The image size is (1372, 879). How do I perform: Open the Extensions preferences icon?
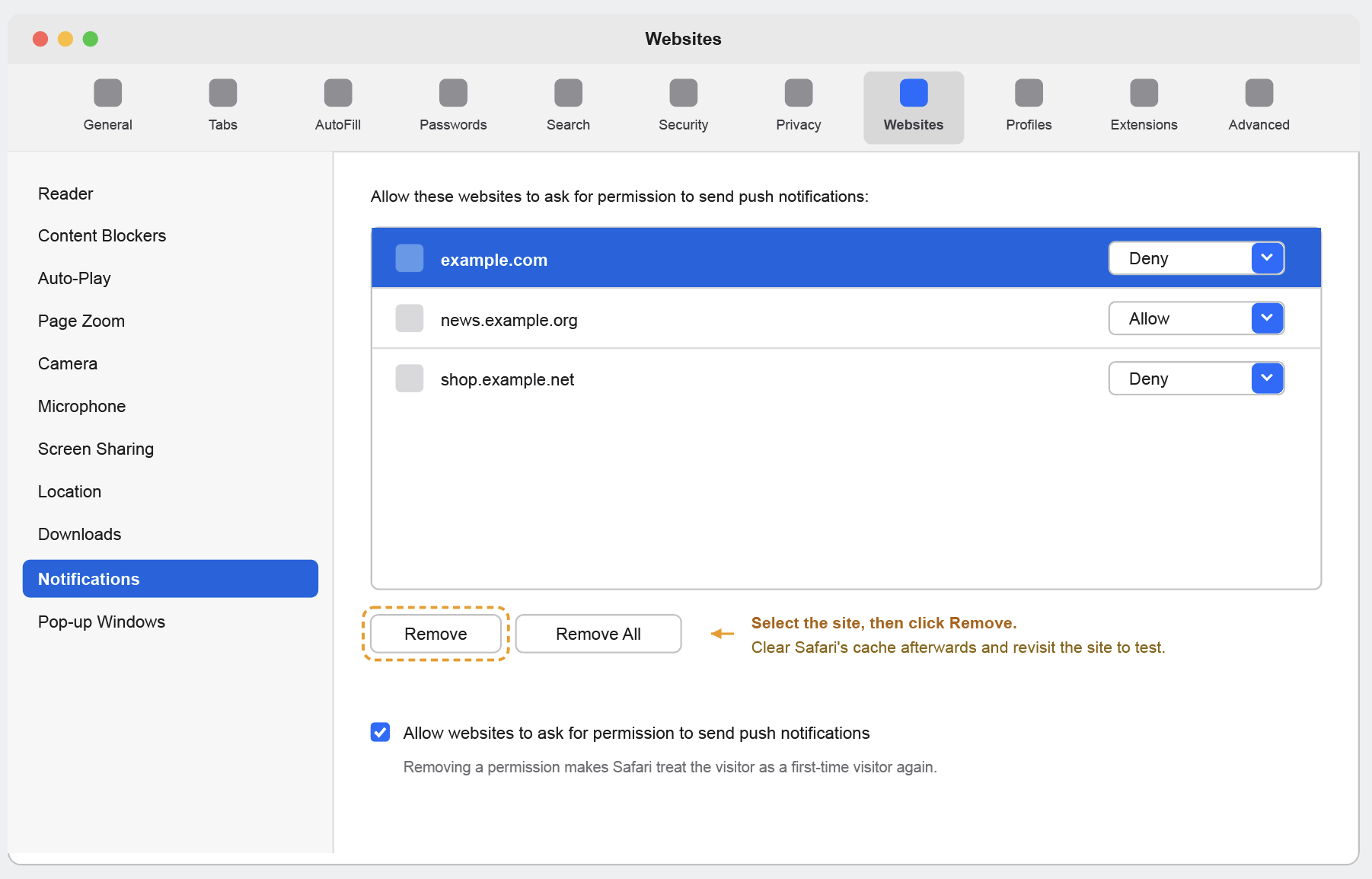click(1144, 93)
